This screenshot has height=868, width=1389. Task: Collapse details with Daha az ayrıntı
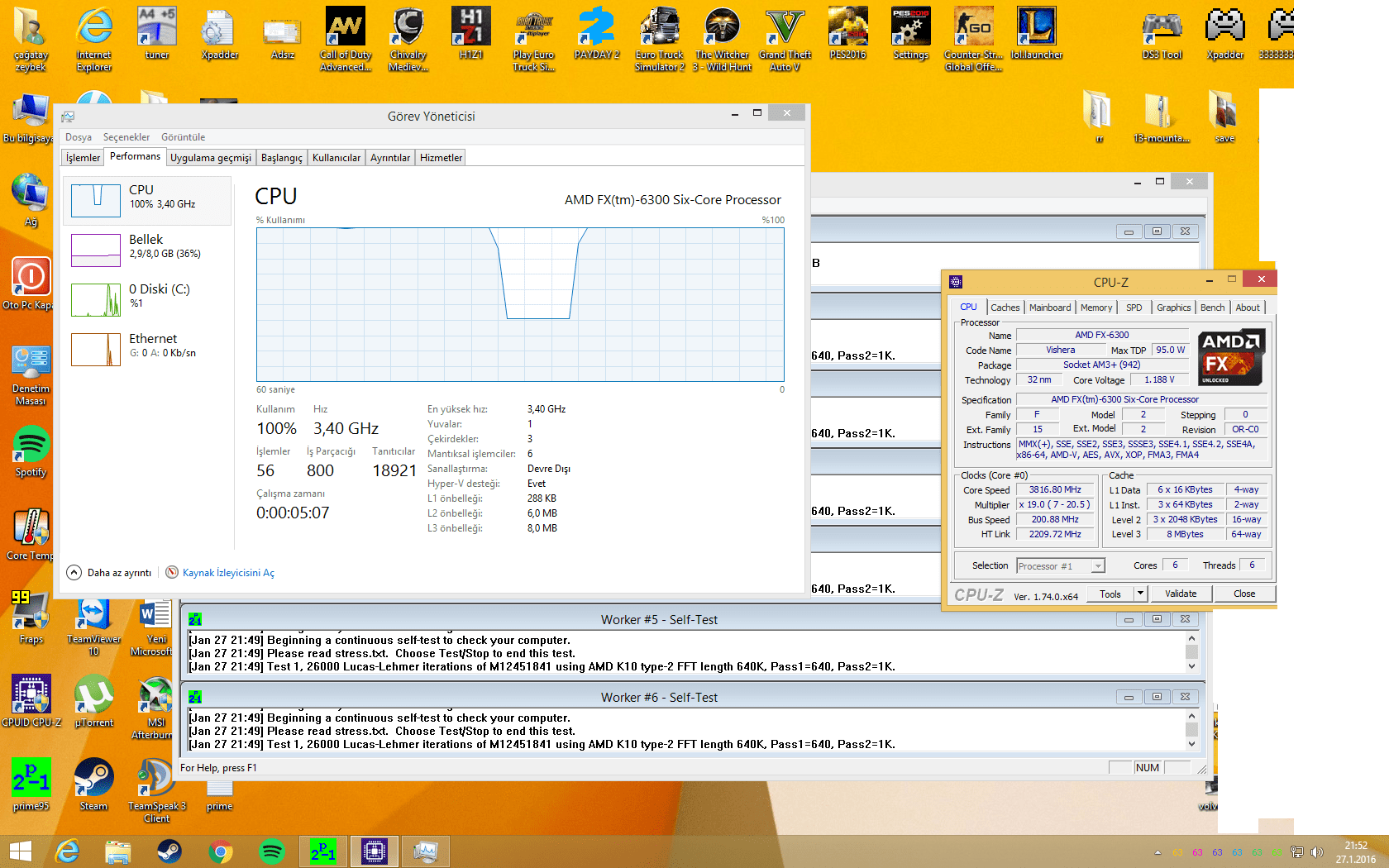(x=110, y=573)
